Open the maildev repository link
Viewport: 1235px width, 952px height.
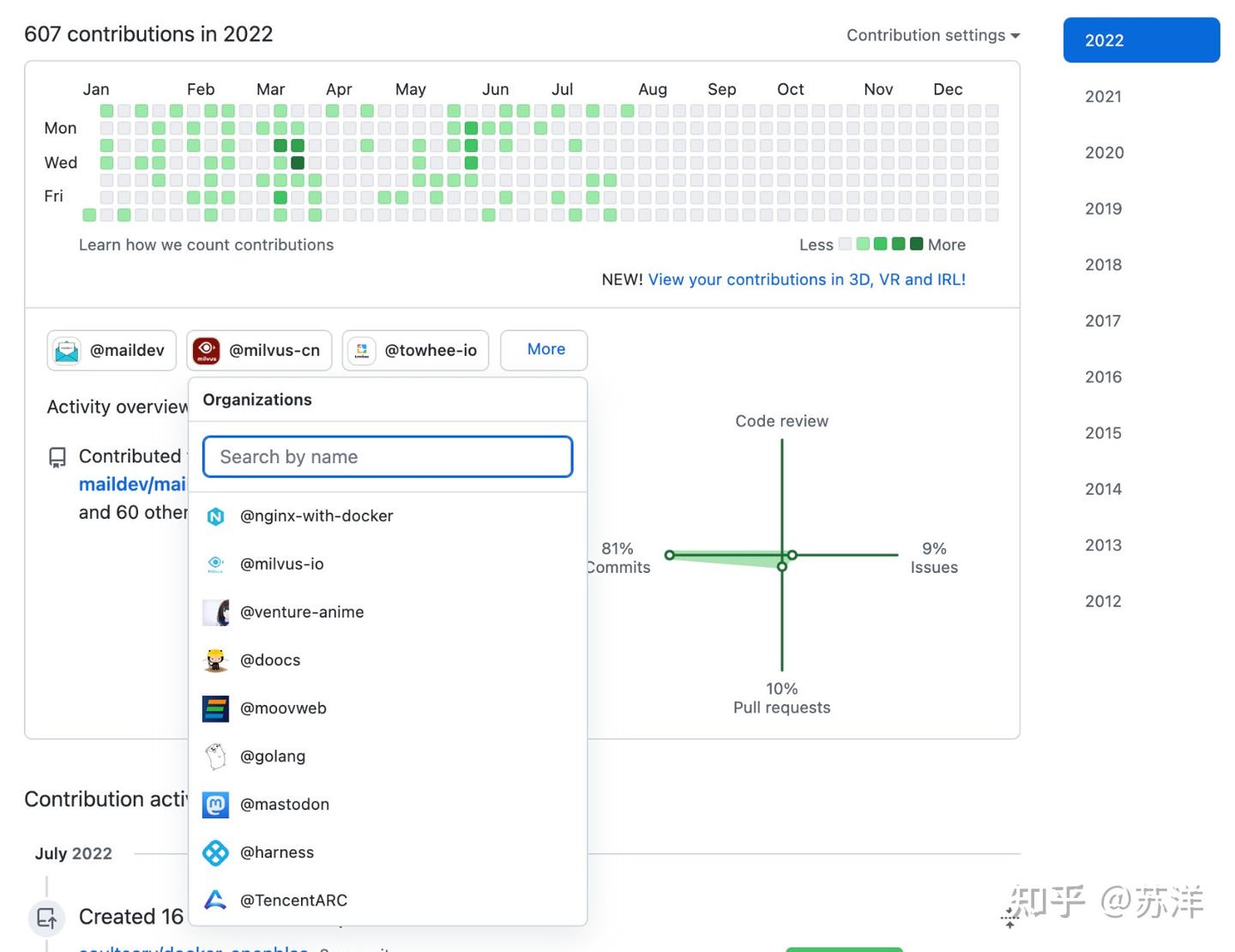click(133, 485)
